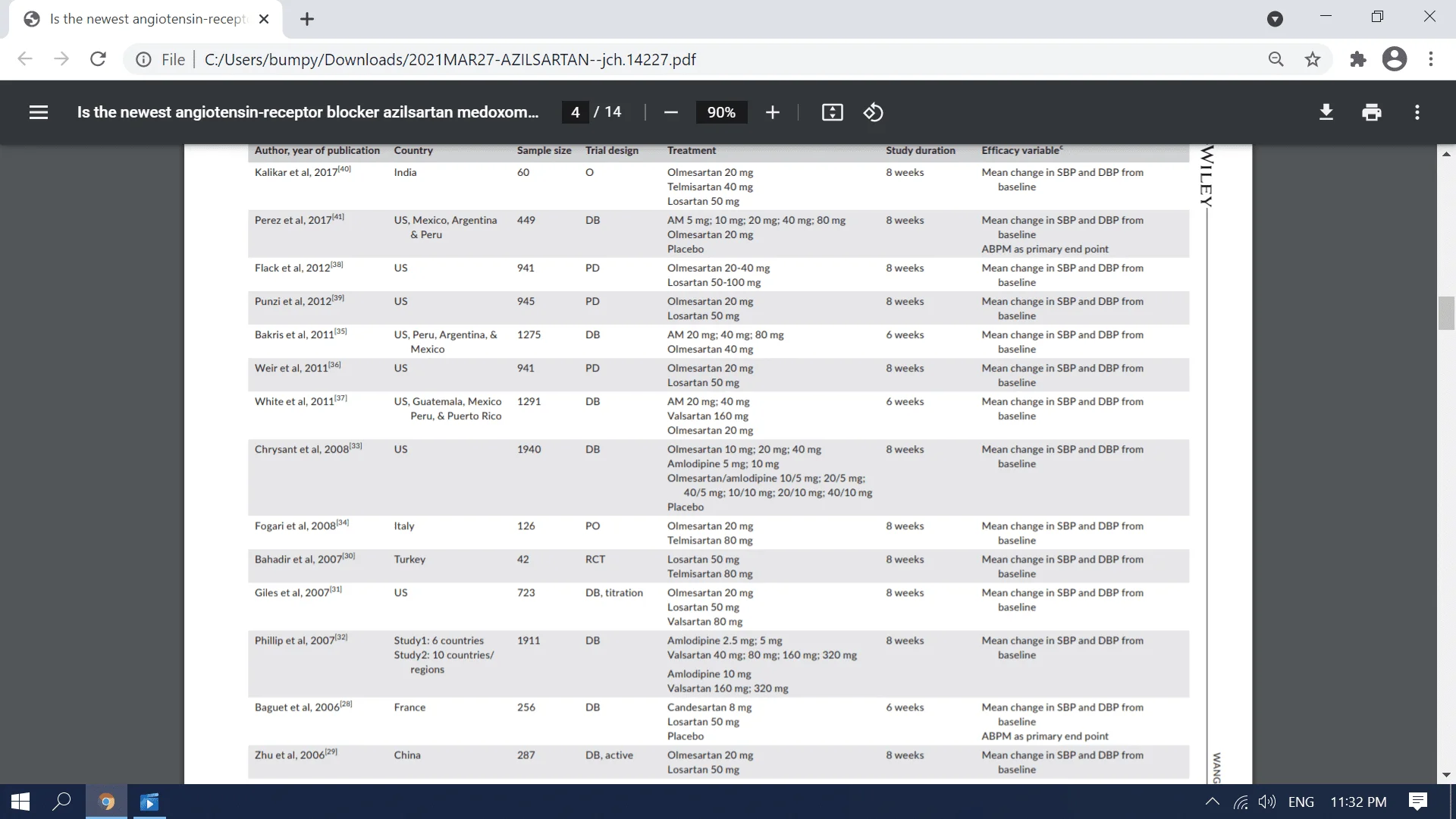The image size is (1456, 819).
Task: Click the 'Study duration' column header
Action: [x=920, y=150]
